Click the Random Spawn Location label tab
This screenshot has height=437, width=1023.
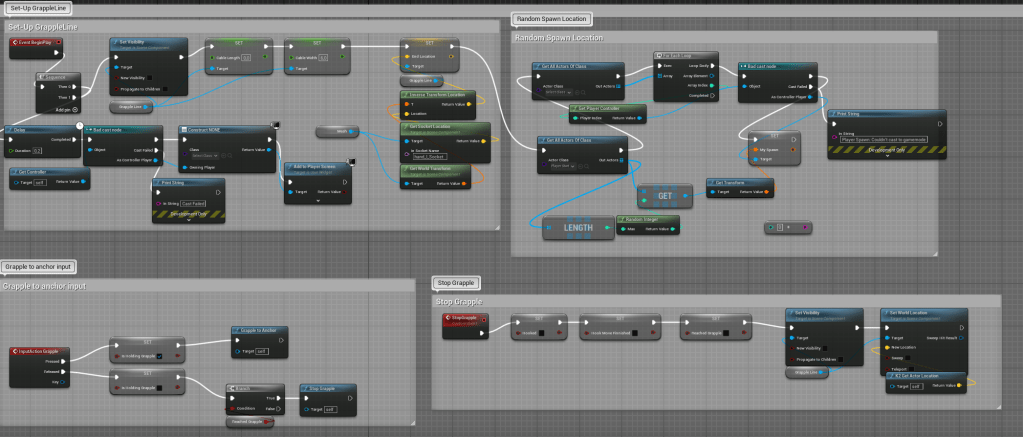pos(551,19)
